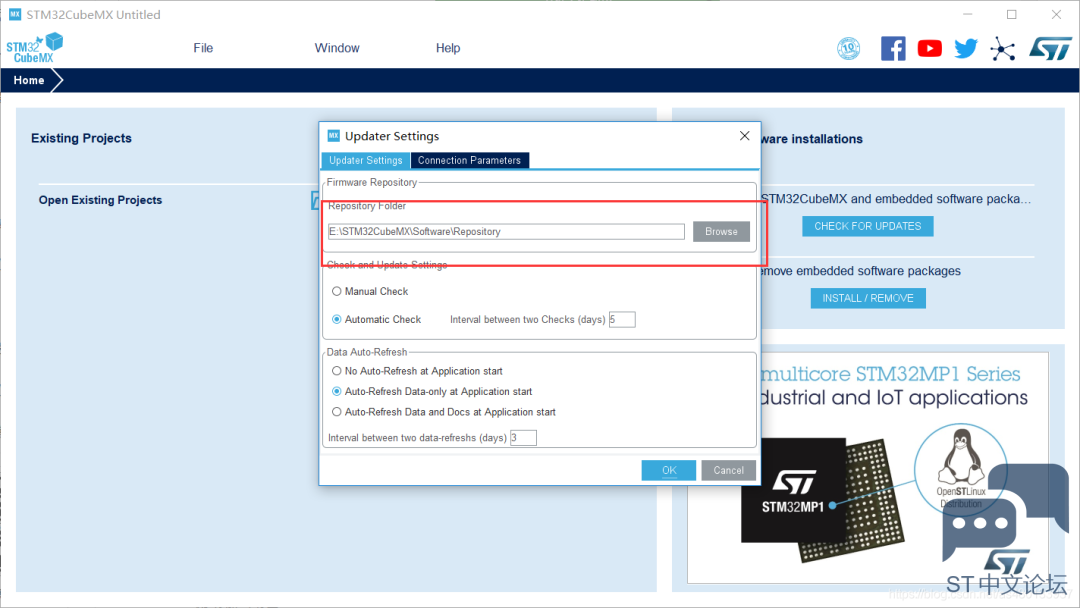The image size is (1080, 608).
Task: Click the Repository Folder path field
Action: point(506,231)
